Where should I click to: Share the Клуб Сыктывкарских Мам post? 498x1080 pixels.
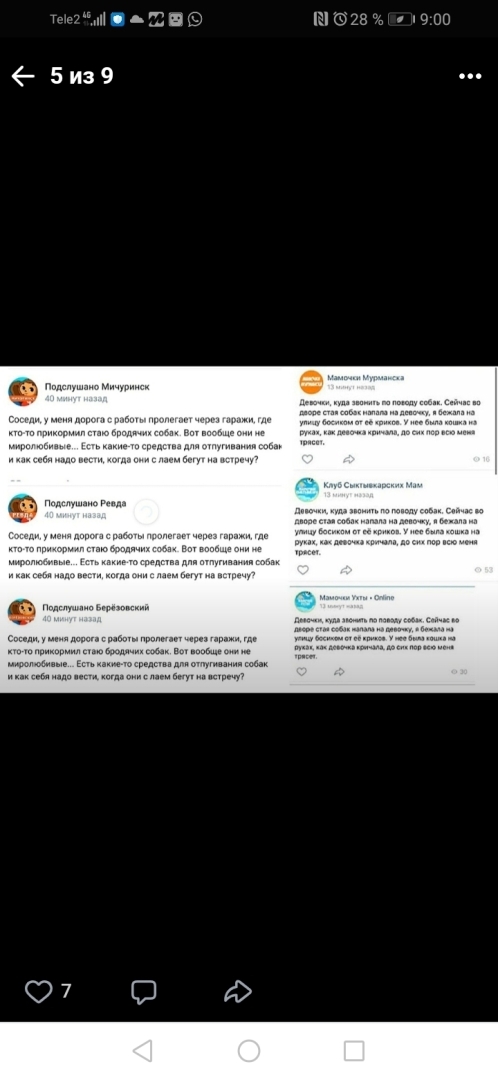pyautogui.click(x=346, y=570)
